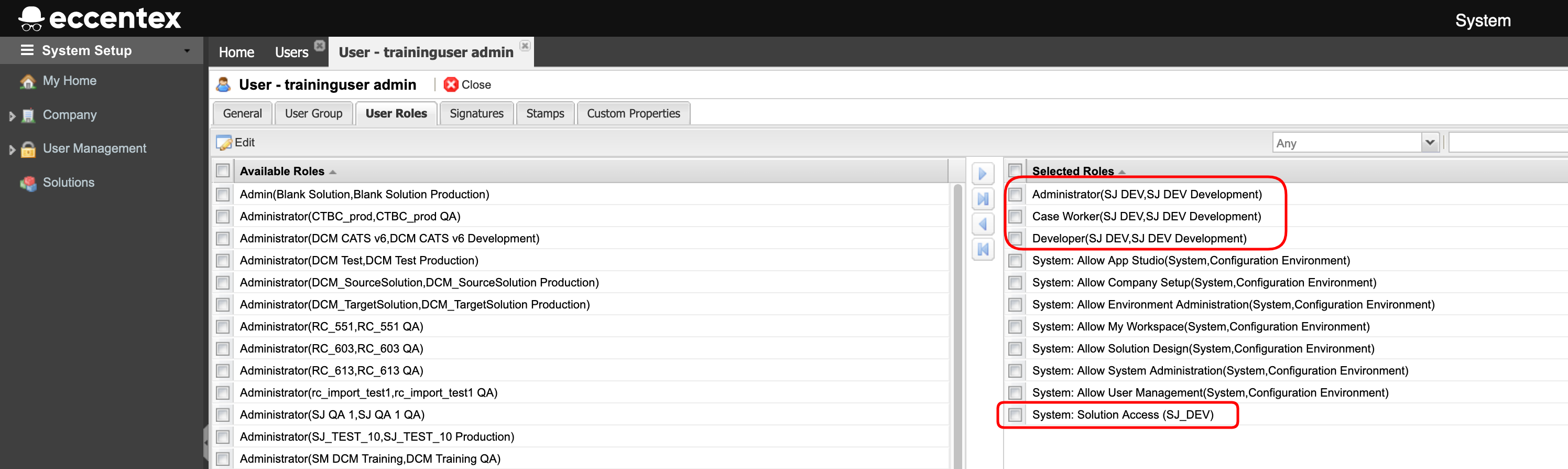Close the Users tab with its x icon
Image resolution: width=1568 pixels, height=469 pixels.
point(320,45)
